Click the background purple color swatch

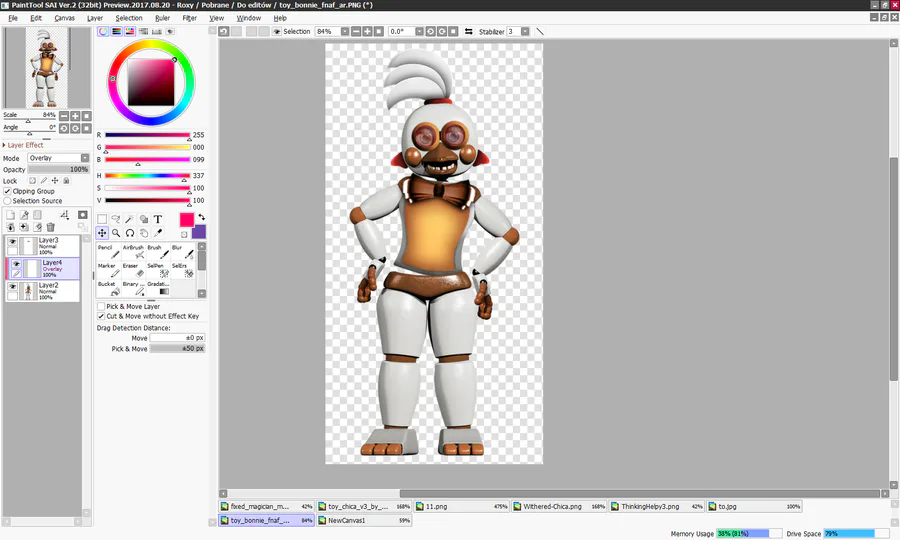click(x=199, y=232)
